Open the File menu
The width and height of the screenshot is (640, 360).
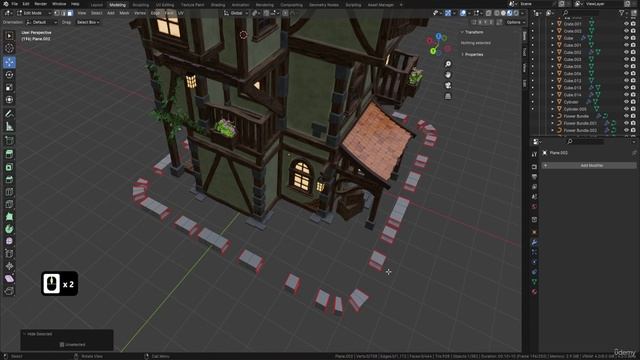(15, 4)
